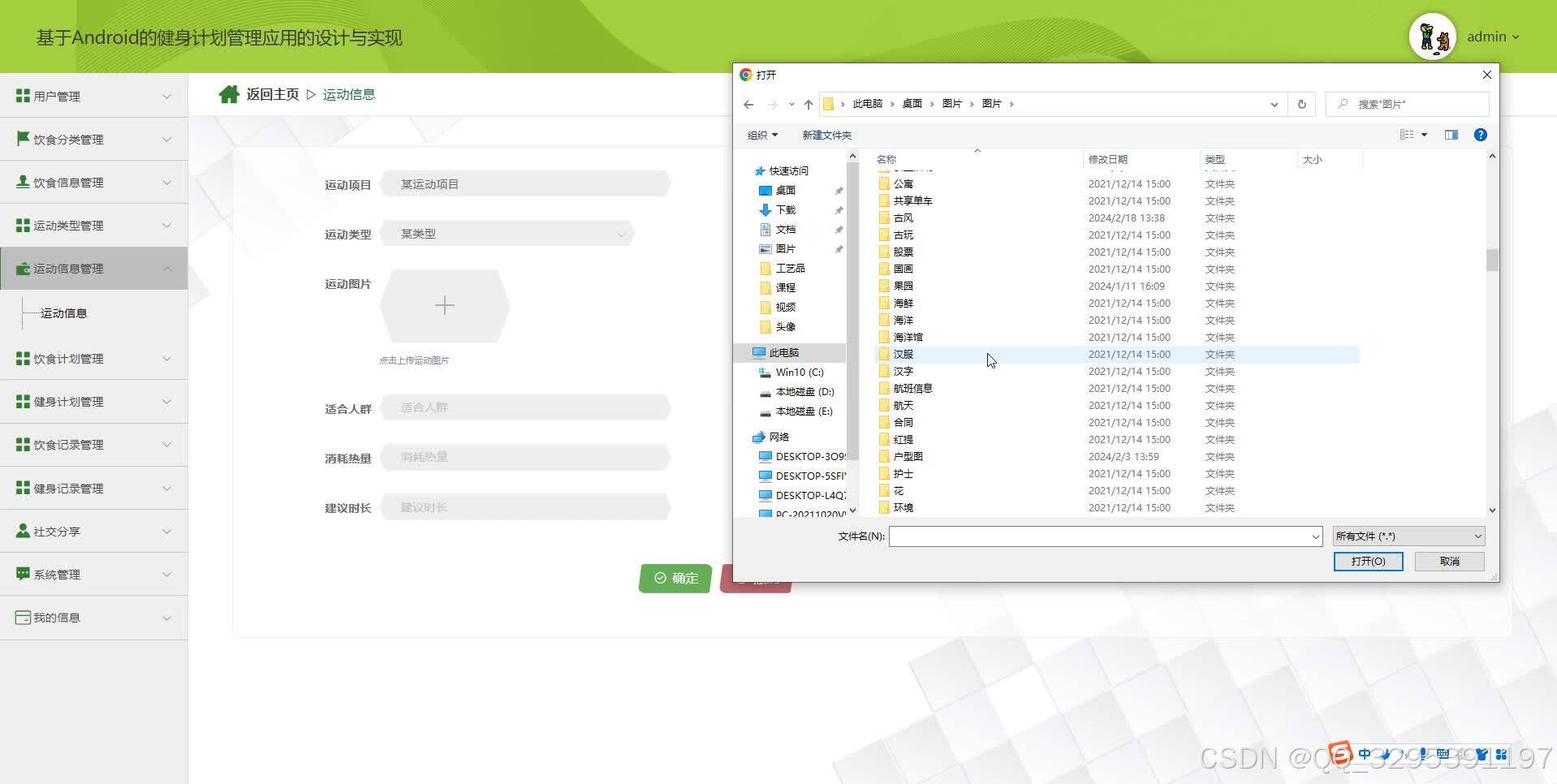Image resolution: width=1557 pixels, height=784 pixels.
Task: Click the 快速访问 star icon
Action: pyautogui.click(x=760, y=170)
